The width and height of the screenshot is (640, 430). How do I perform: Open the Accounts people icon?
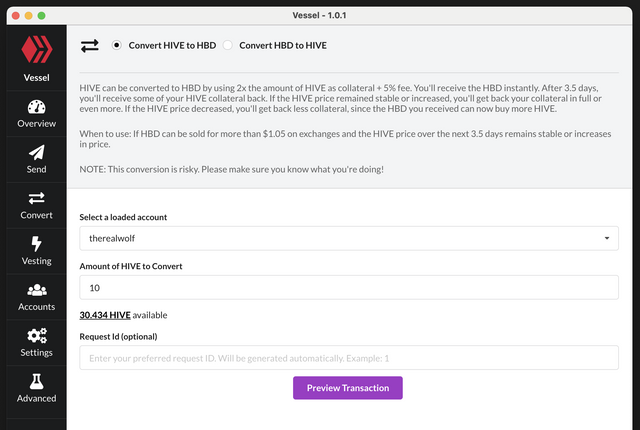pos(37,290)
